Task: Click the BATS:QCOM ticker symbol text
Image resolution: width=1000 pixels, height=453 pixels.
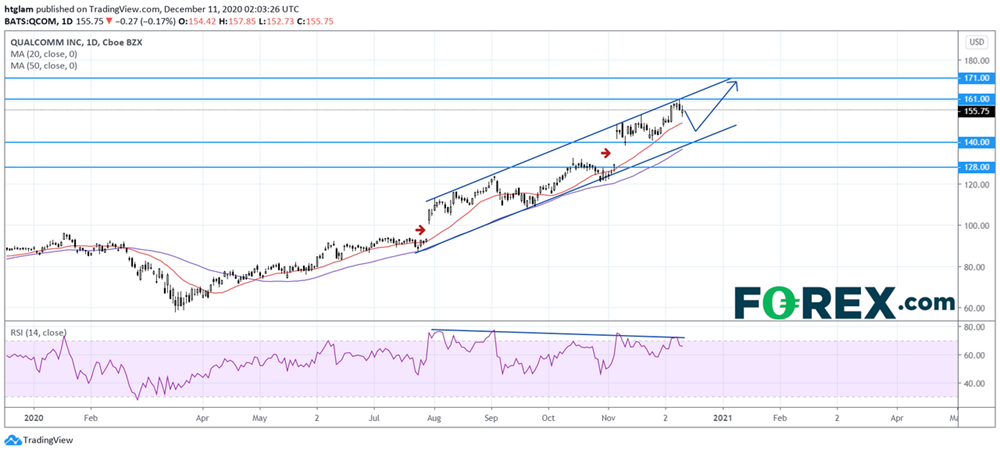Action: pos(33,17)
